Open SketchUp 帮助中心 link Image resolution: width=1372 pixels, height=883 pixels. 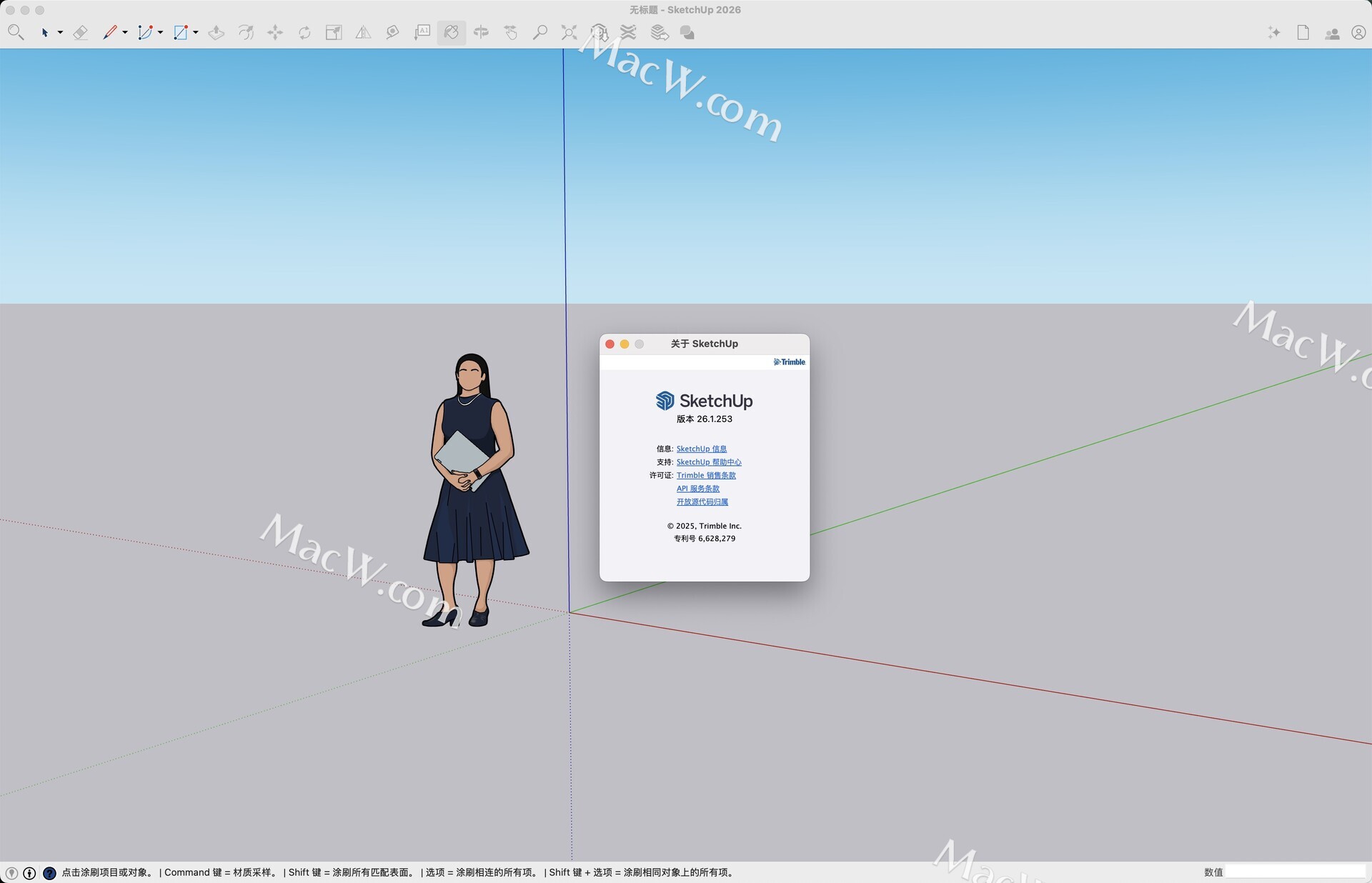pos(708,462)
